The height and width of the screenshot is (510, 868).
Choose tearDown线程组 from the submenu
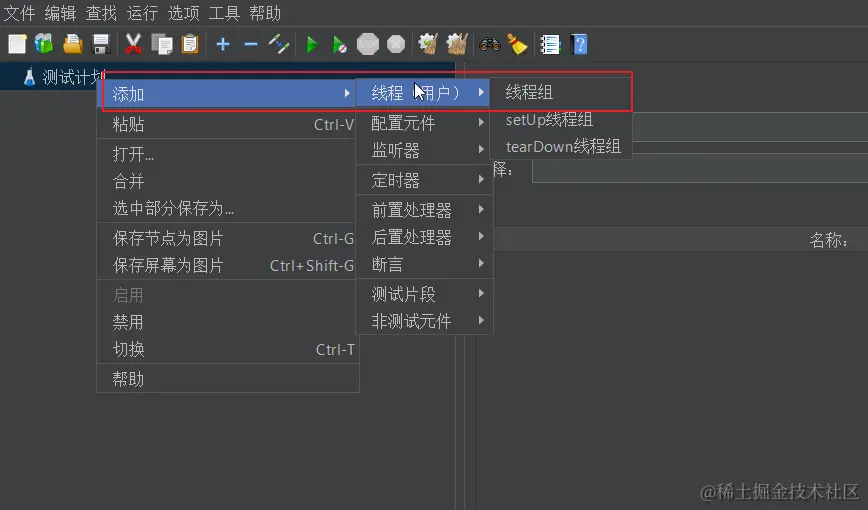pos(561,146)
